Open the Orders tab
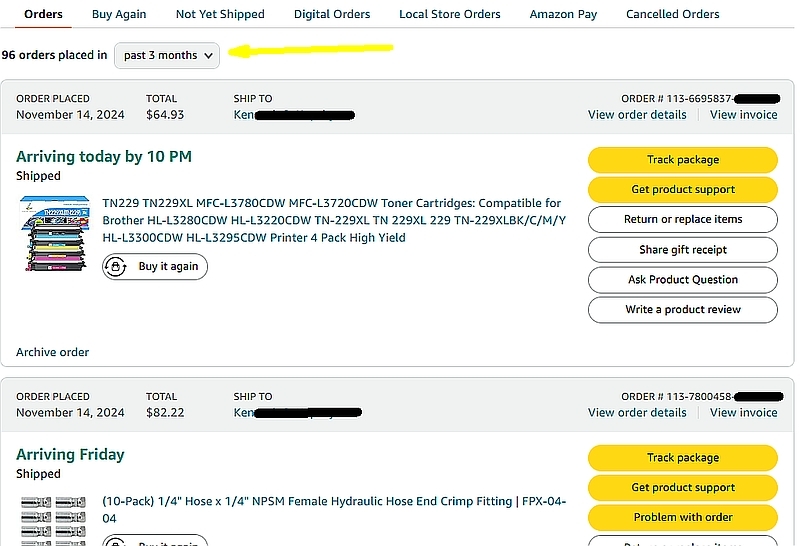 pos(43,14)
